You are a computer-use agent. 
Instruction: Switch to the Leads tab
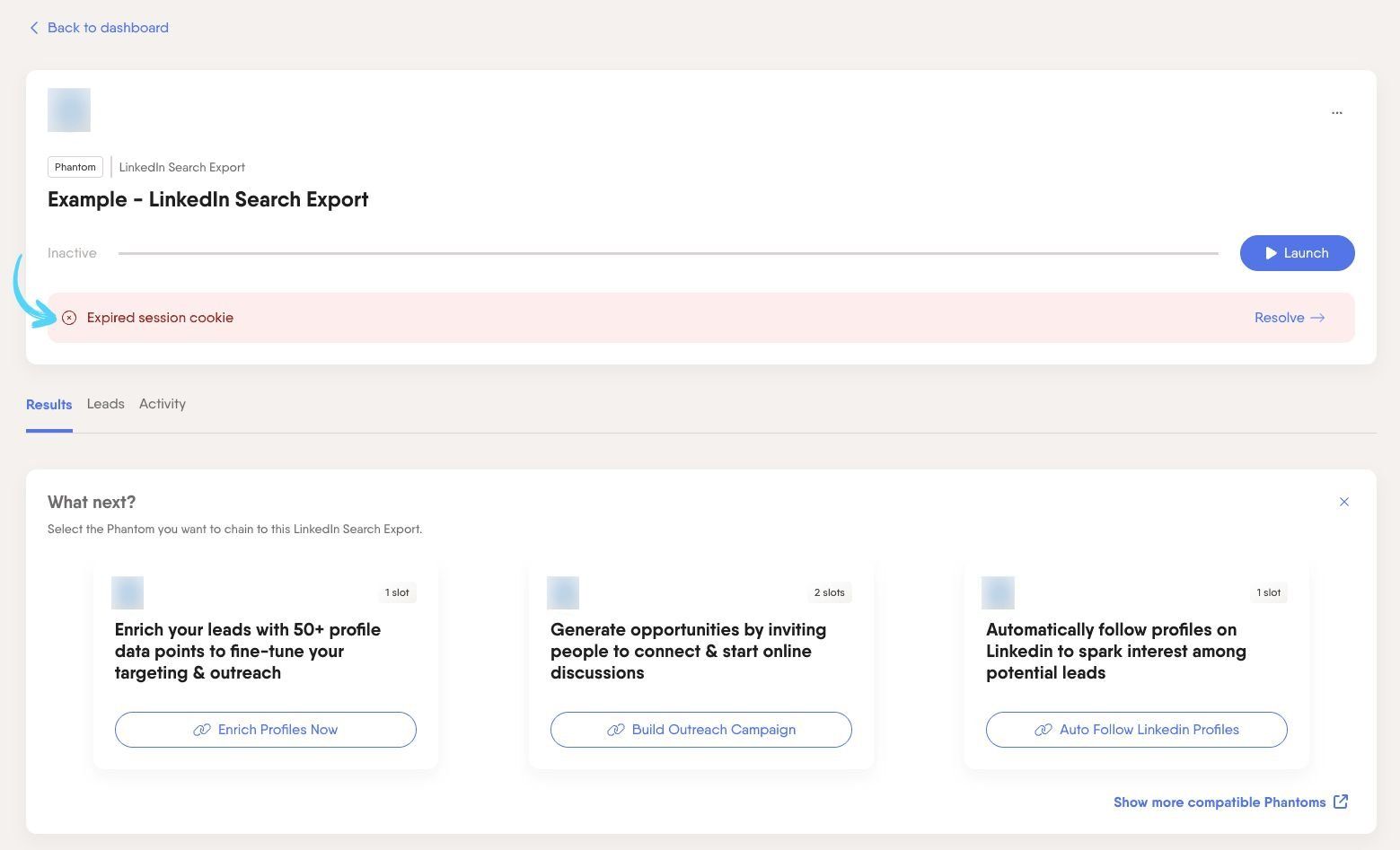coord(105,404)
